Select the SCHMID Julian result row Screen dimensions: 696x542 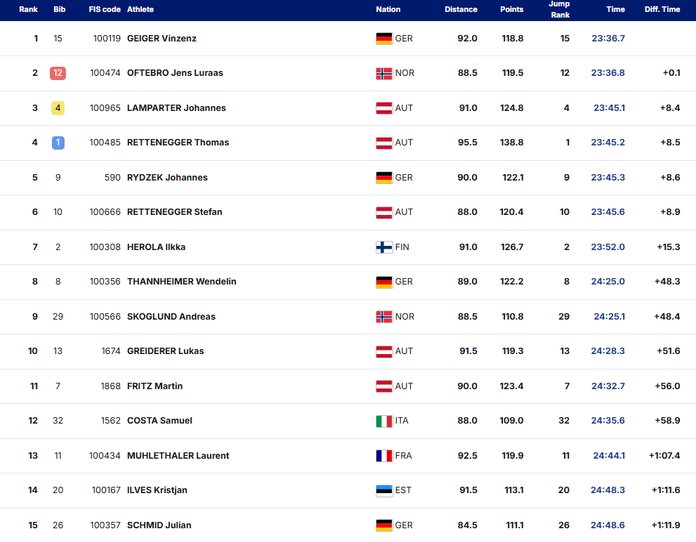(x=348, y=525)
